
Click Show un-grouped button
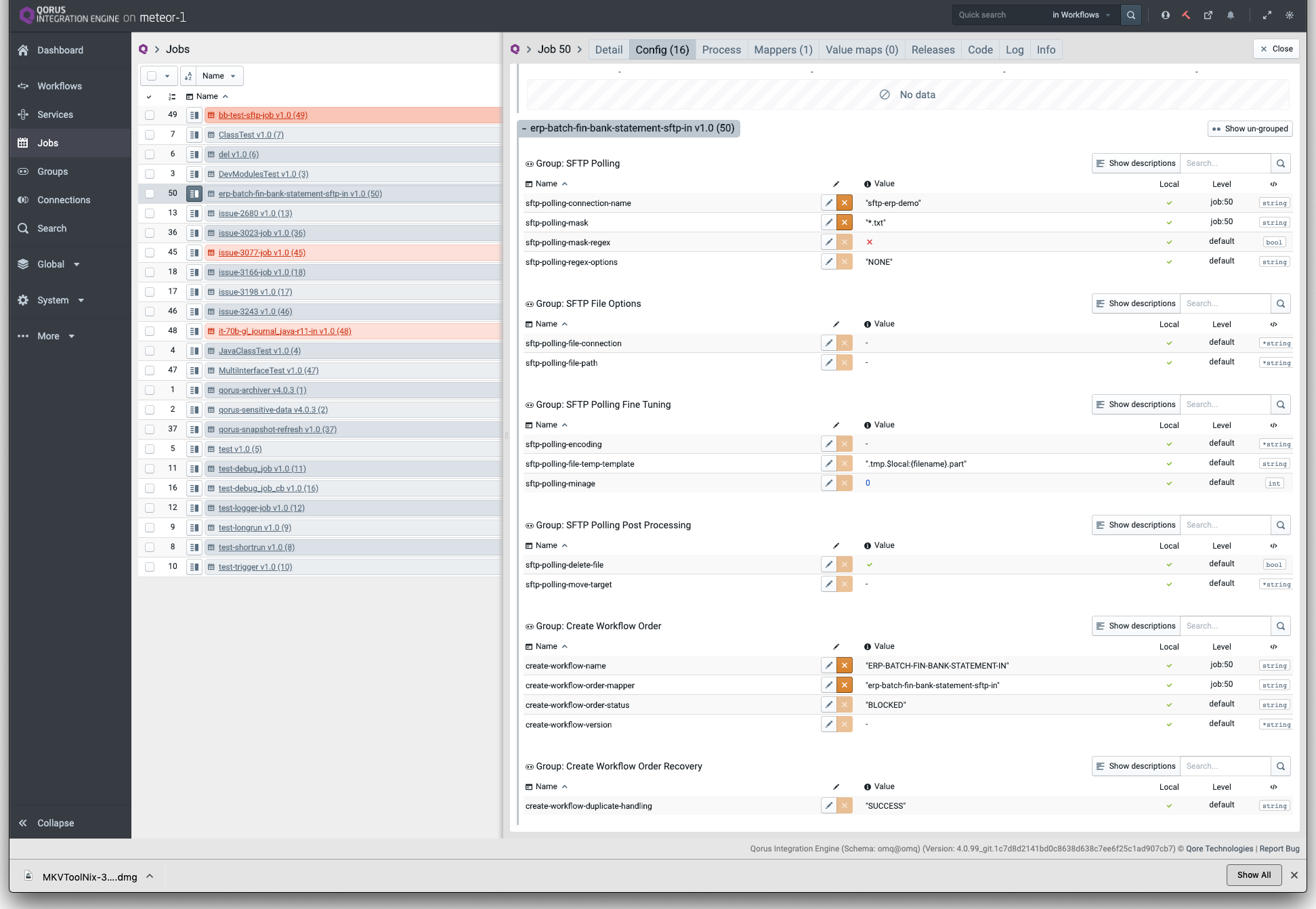1250,129
